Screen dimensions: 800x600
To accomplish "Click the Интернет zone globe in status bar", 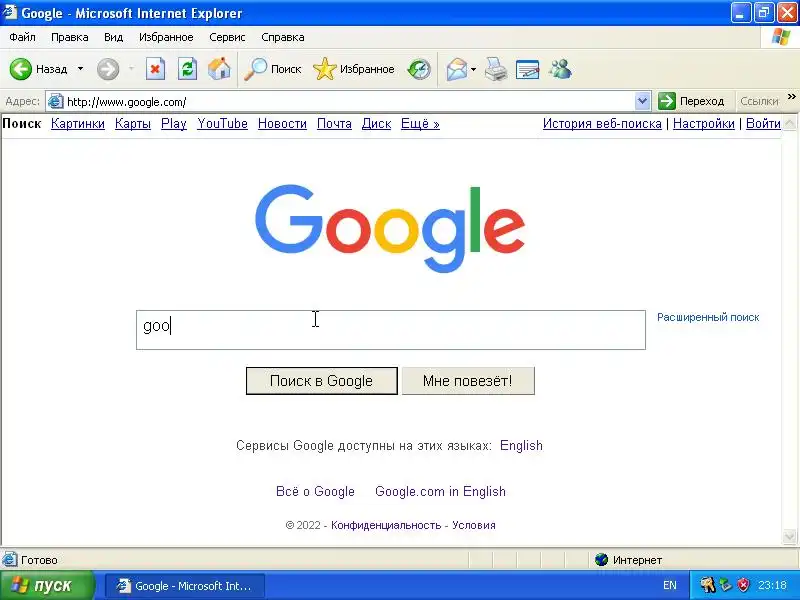I will (602, 560).
